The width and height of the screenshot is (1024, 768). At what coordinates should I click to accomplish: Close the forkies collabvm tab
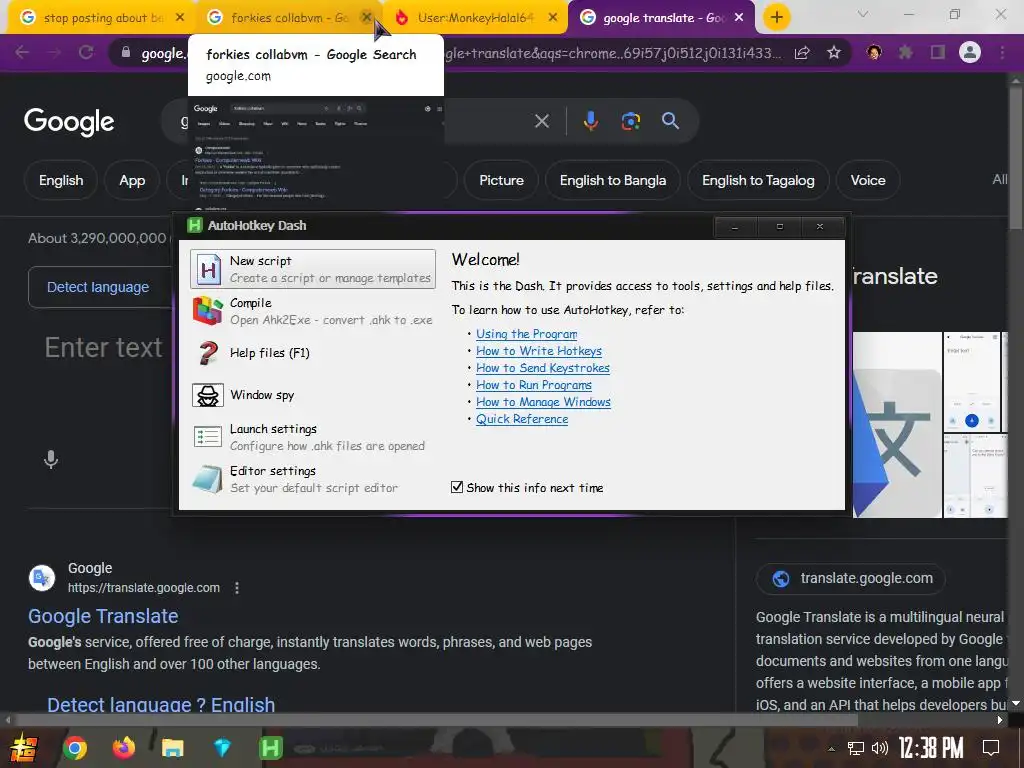(x=367, y=18)
